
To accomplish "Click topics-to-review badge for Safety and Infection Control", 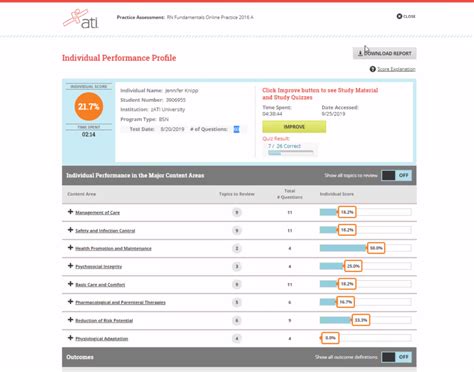I will coord(237,230).
